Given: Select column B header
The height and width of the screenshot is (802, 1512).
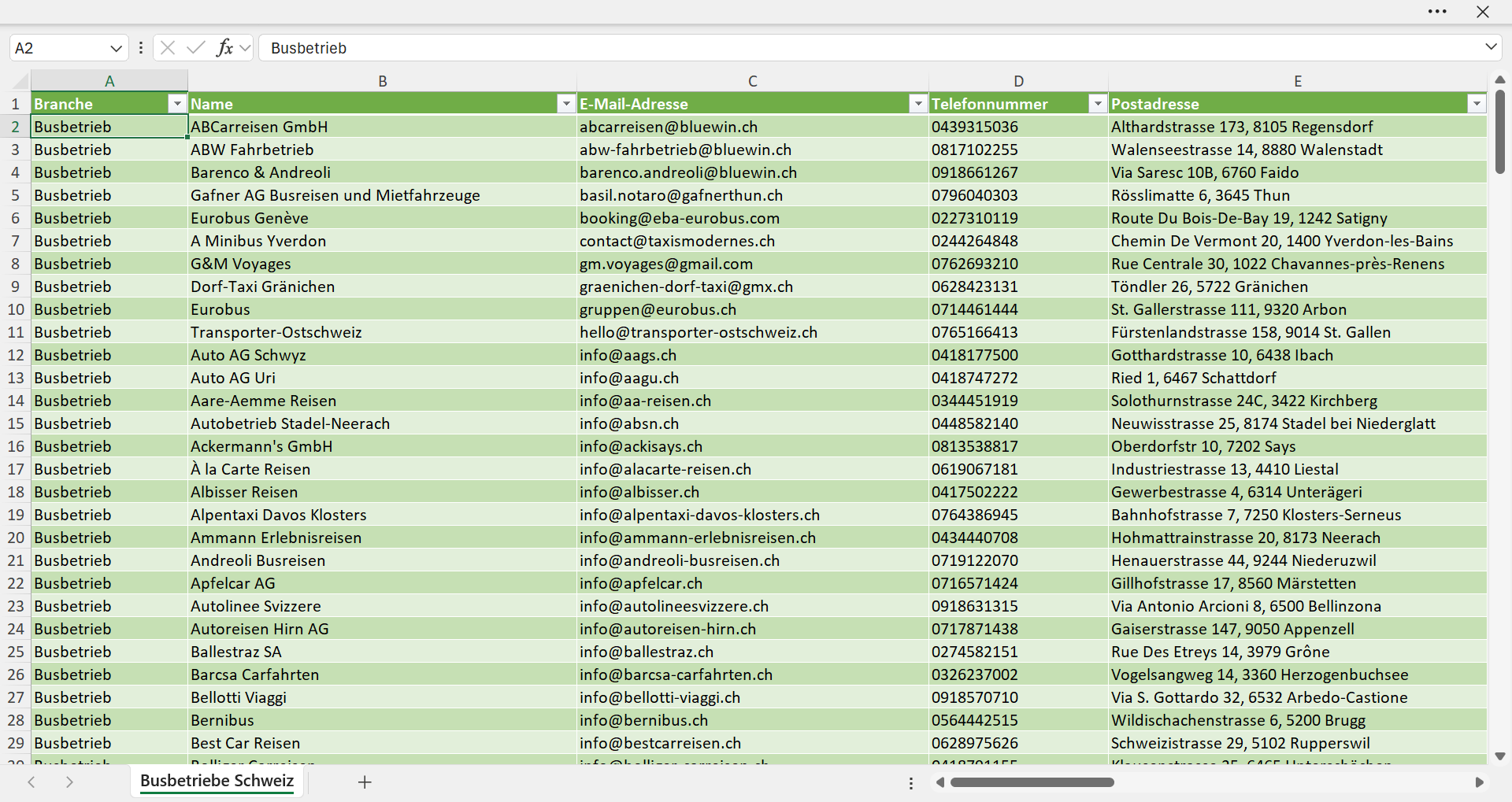Looking at the screenshot, I should (383, 81).
